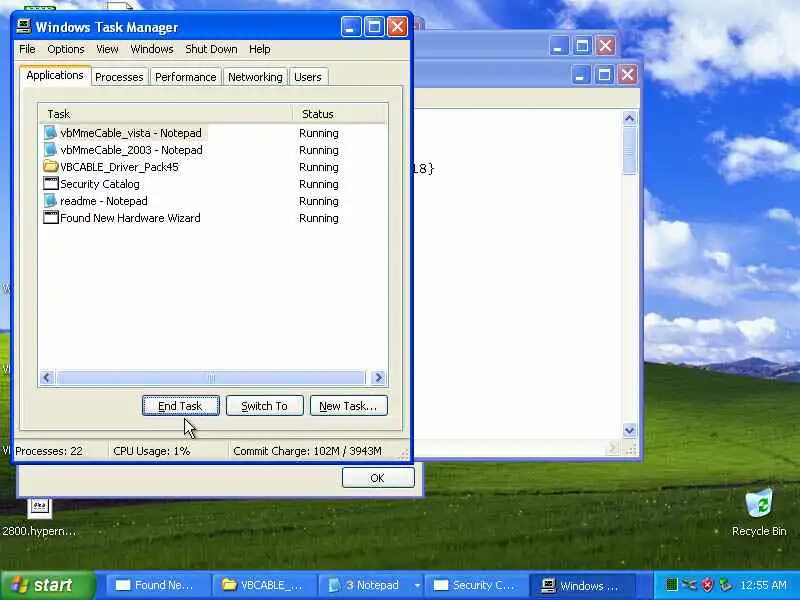The width and height of the screenshot is (800, 600).
Task: Open Security Catalog taskbar button
Action: coord(475,585)
